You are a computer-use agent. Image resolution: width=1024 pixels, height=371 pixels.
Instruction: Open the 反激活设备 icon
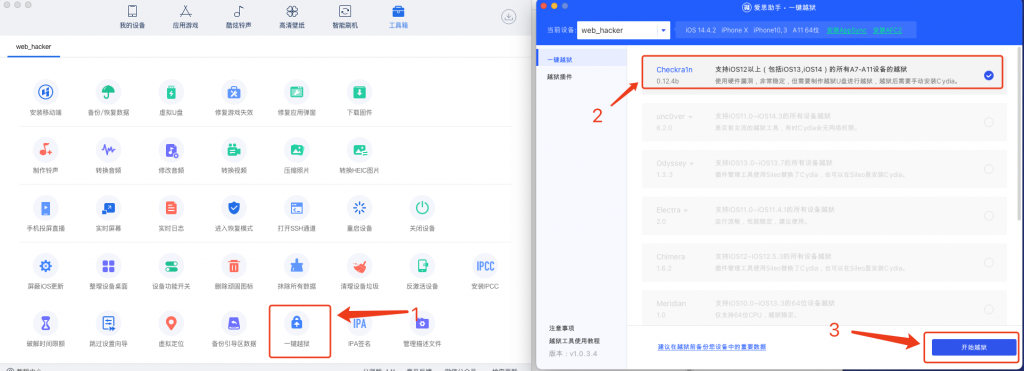click(422, 266)
